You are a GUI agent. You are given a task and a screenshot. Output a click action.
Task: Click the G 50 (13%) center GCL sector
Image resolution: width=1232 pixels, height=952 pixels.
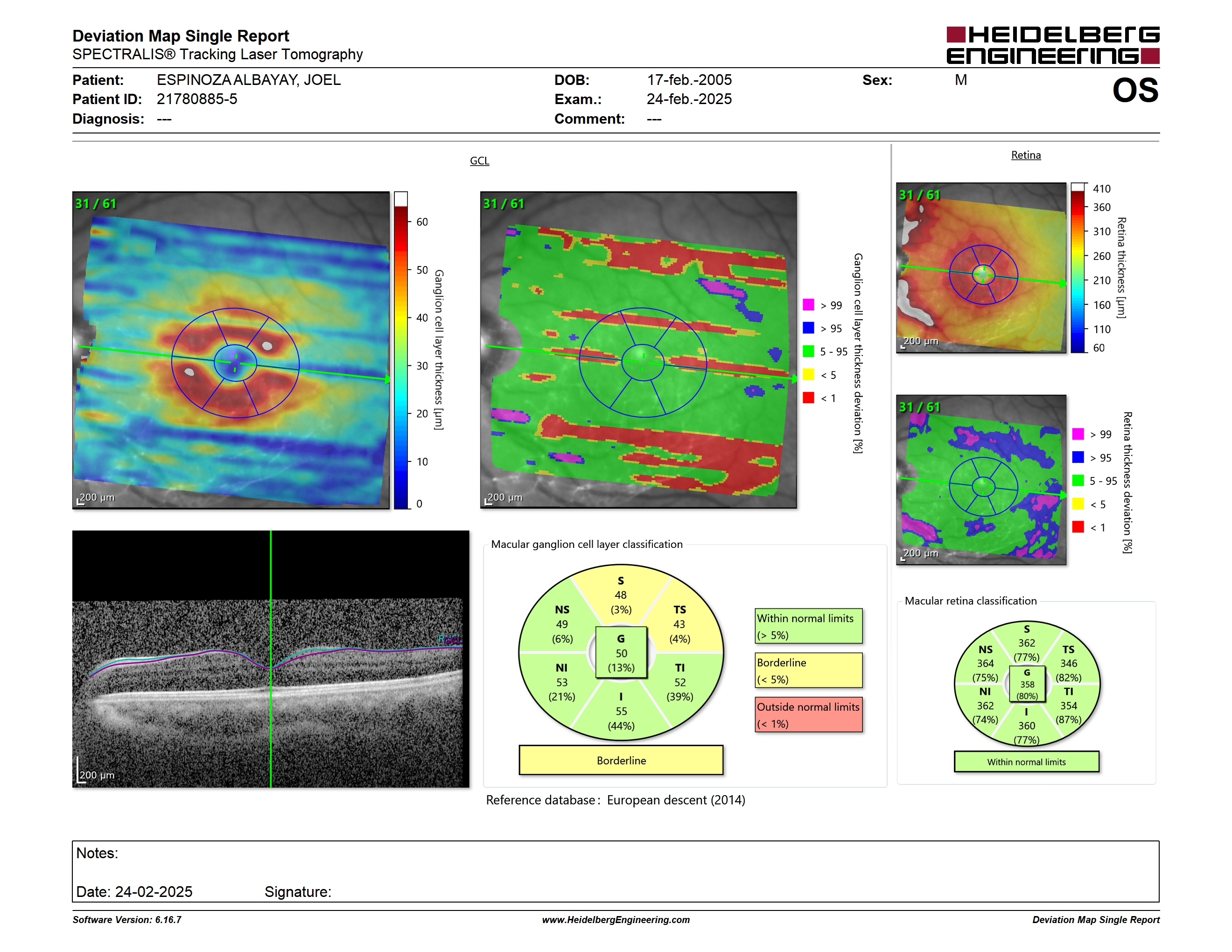click(x=621, y=652)
